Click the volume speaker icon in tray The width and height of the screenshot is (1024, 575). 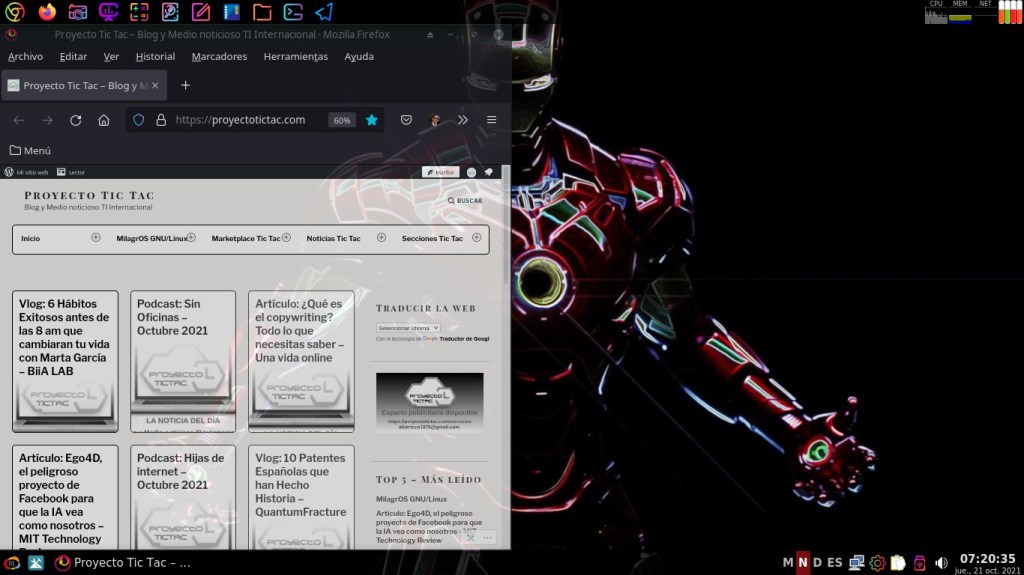tap(941, 563)
